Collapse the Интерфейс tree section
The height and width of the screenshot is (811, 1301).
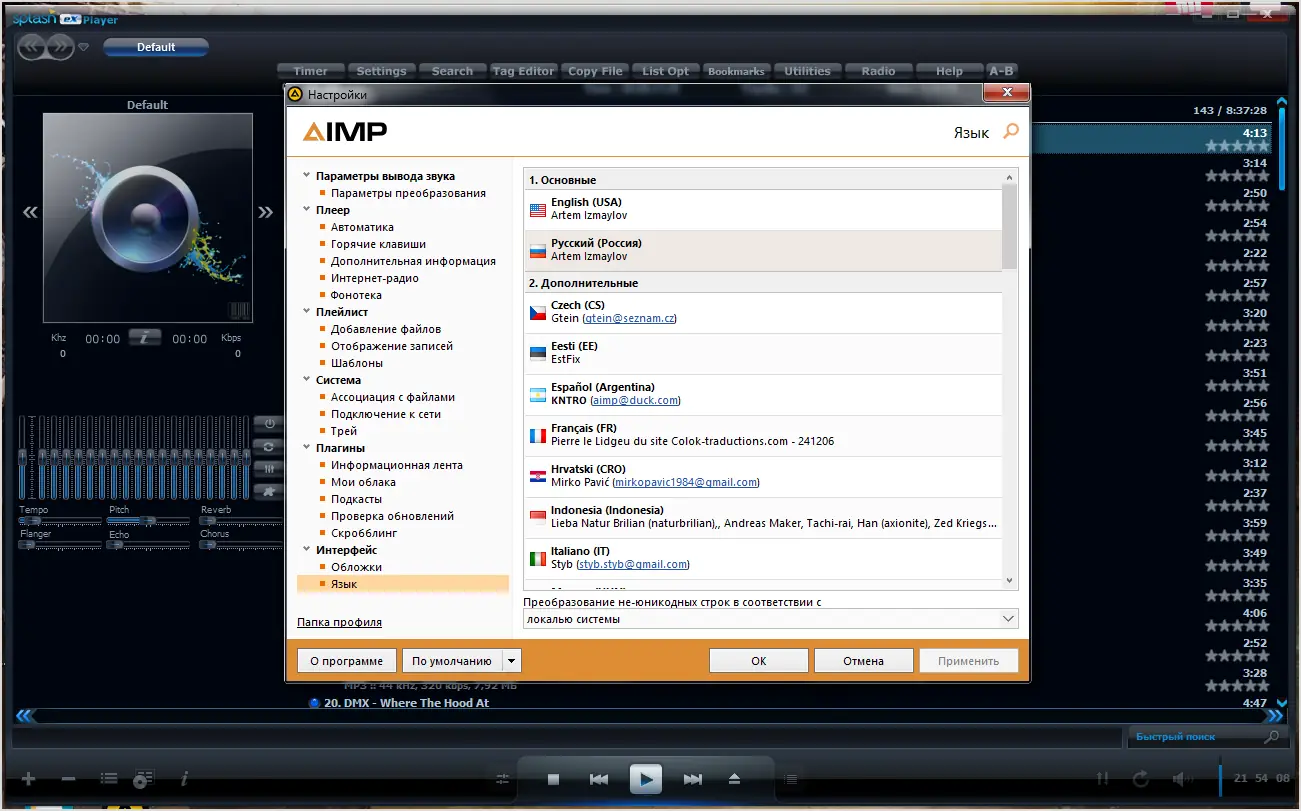click(x=307, y=550)
